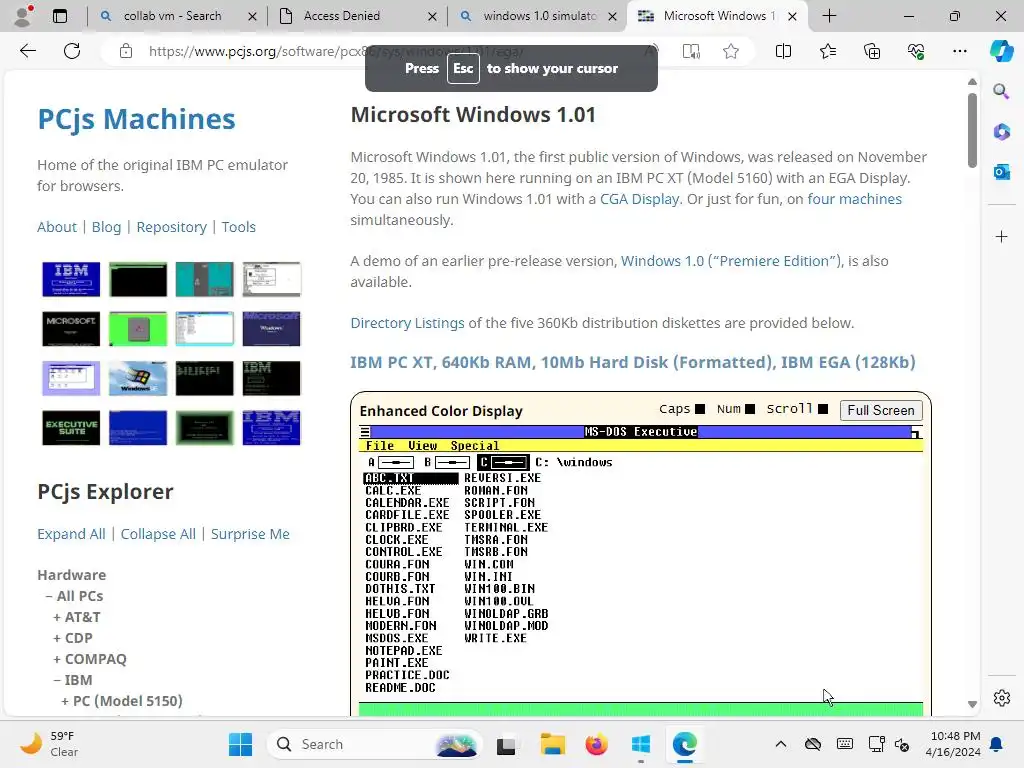Click the Surprise Me link
The image size is (1024, 768).
tap(249, 534)
